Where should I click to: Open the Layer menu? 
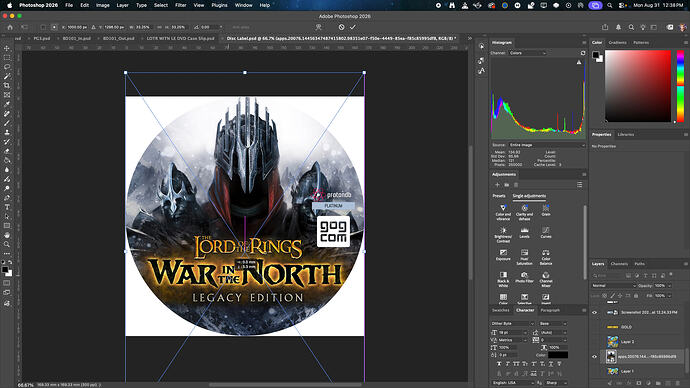point(122,5)
